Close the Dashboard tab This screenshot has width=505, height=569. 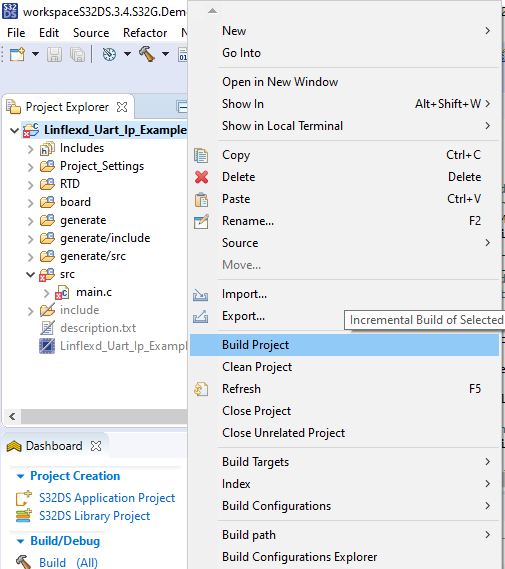pos(96,446)
